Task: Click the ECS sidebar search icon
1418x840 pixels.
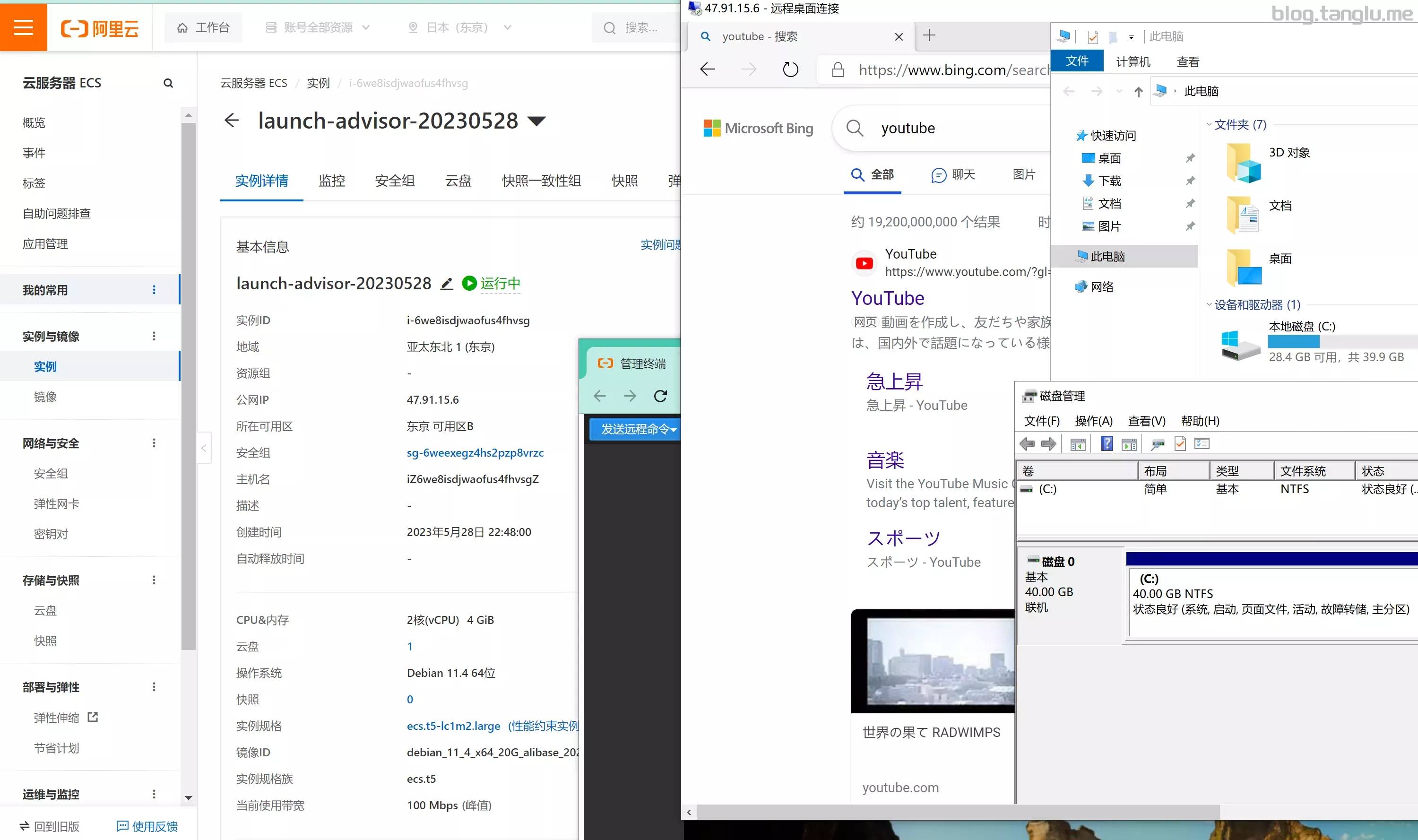Action: point(168,83)
